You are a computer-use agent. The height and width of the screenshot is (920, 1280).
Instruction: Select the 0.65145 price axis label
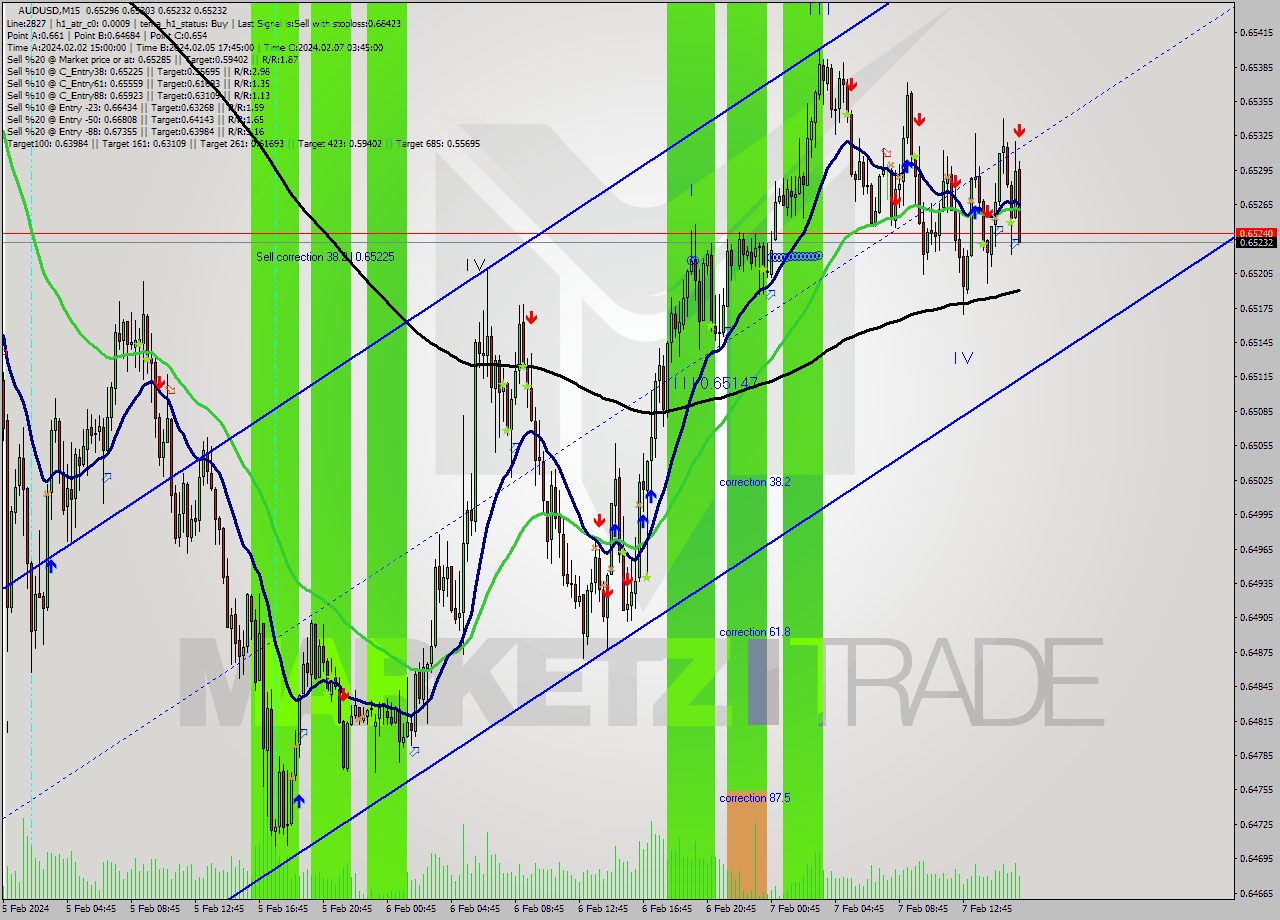[x=1257, y=342]
